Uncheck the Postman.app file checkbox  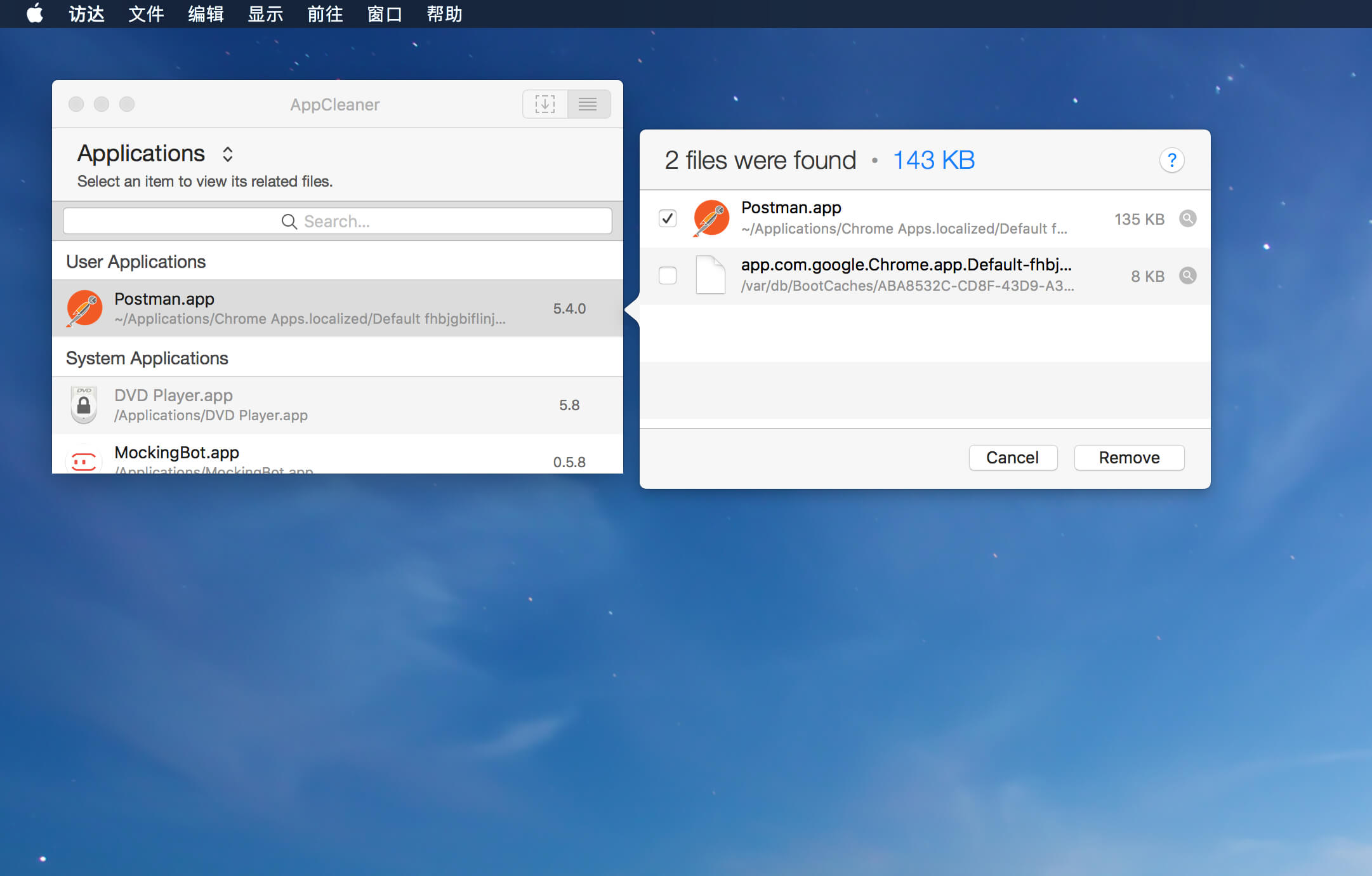(x=668, y=218)
